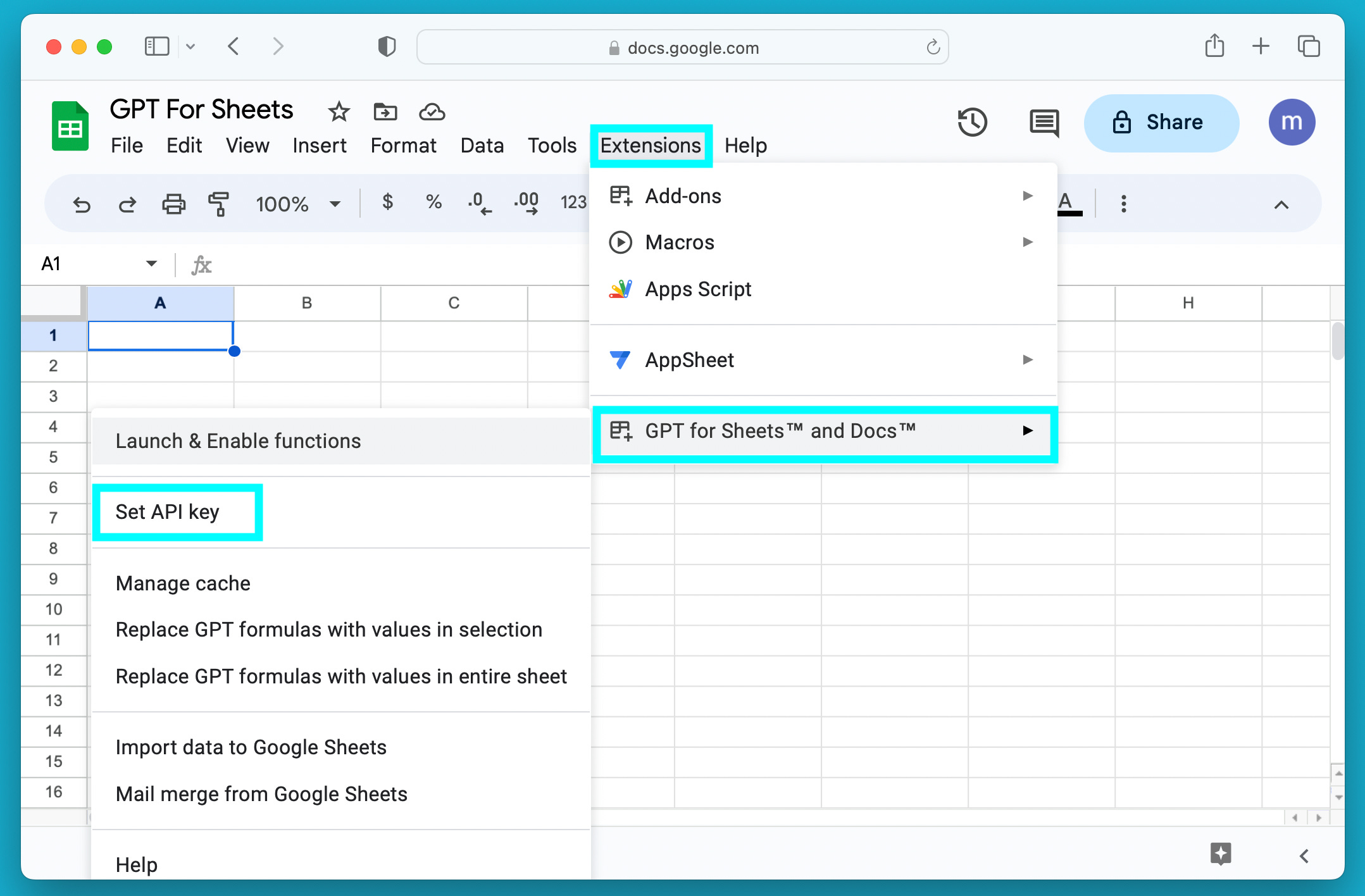Apply percent format from the toolbar
The height and width of the screenshot is (896, 1365).
point(433,202)
